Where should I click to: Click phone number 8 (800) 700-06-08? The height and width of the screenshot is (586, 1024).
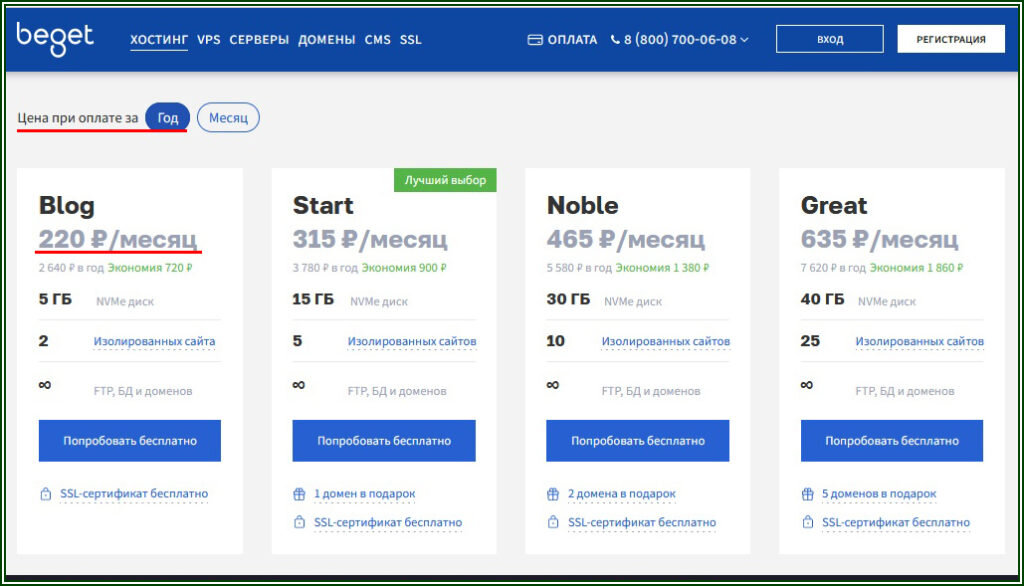(680, 40)
